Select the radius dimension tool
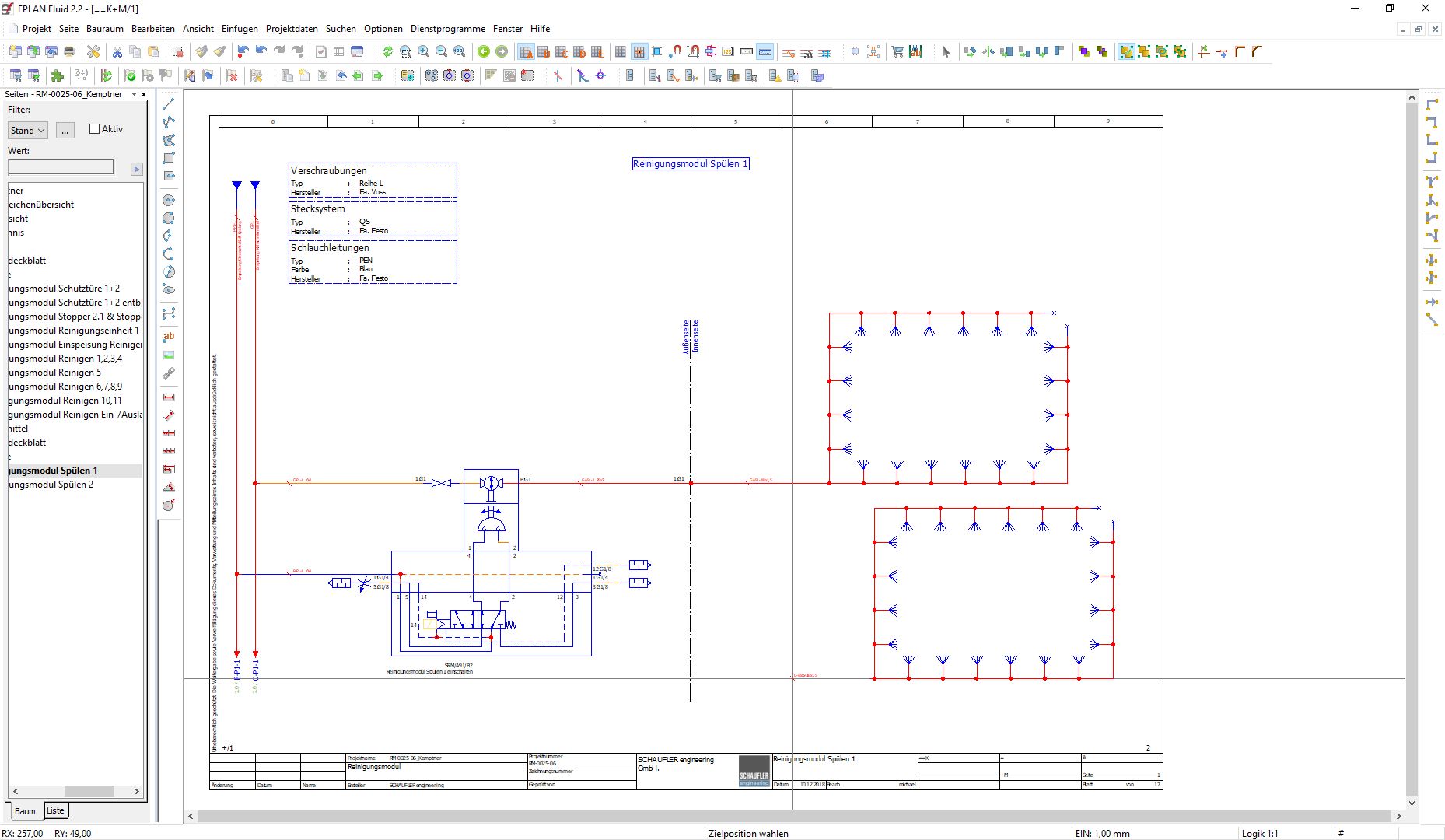This screenshot has width=1445, height=840. point(169,506)
